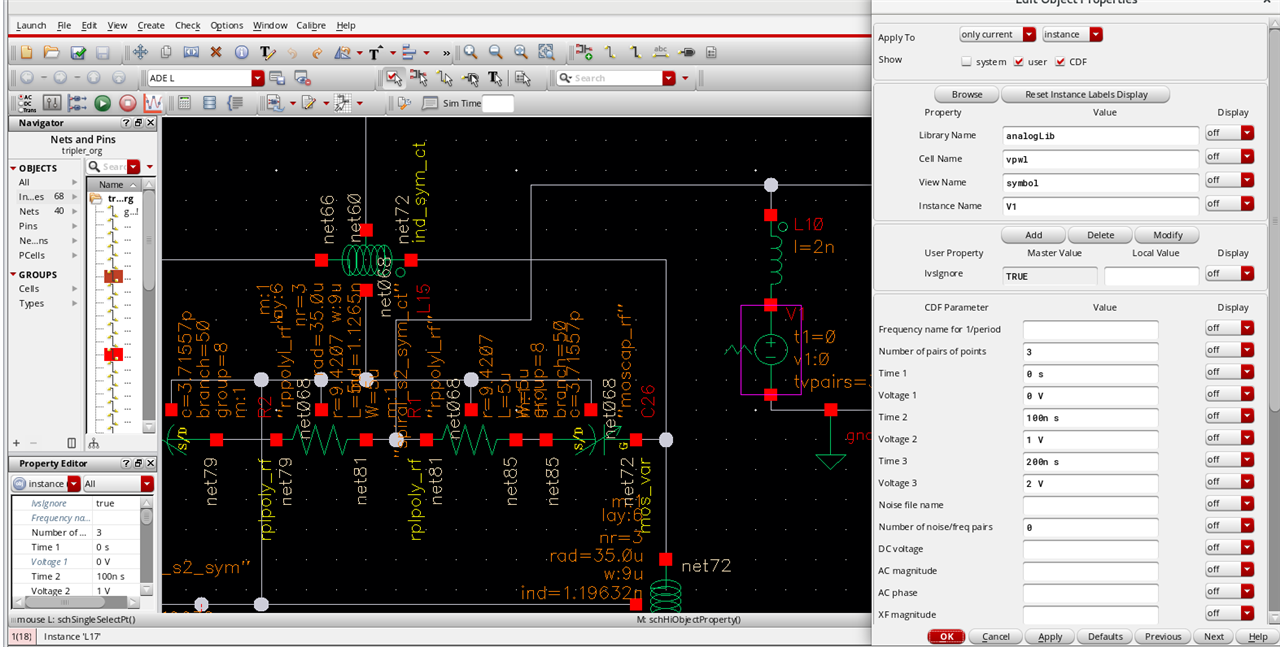Click the green Run Simulation icon
This screenshot has height=647, width=1280.
(102, 103)
